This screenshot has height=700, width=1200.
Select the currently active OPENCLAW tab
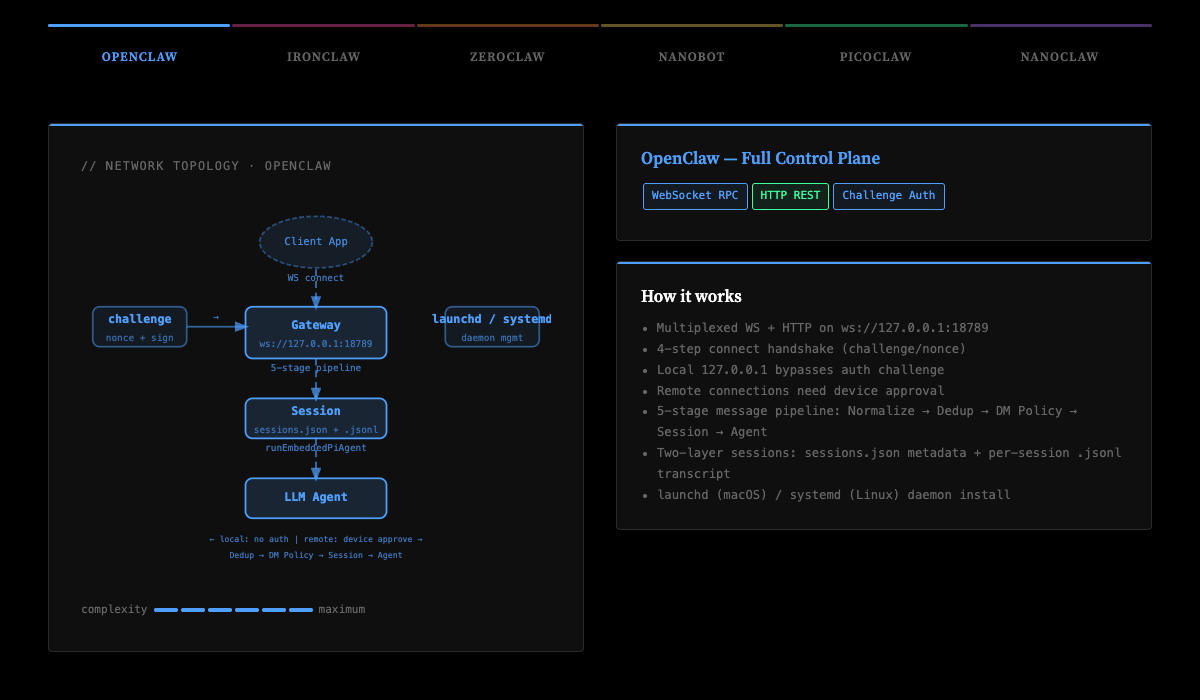[x=139, y=57]
